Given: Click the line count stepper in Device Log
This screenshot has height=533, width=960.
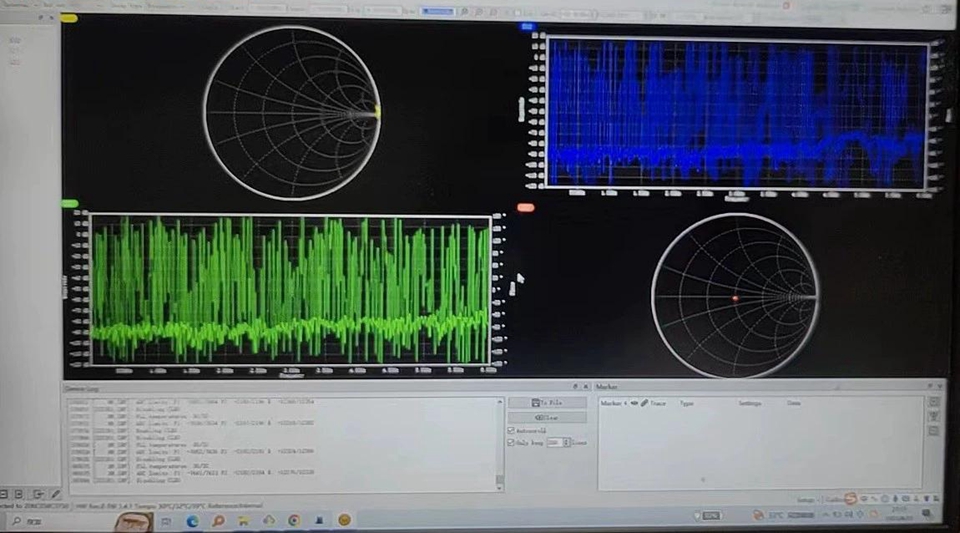Looking at the screenshot, I should click(566, 441).
